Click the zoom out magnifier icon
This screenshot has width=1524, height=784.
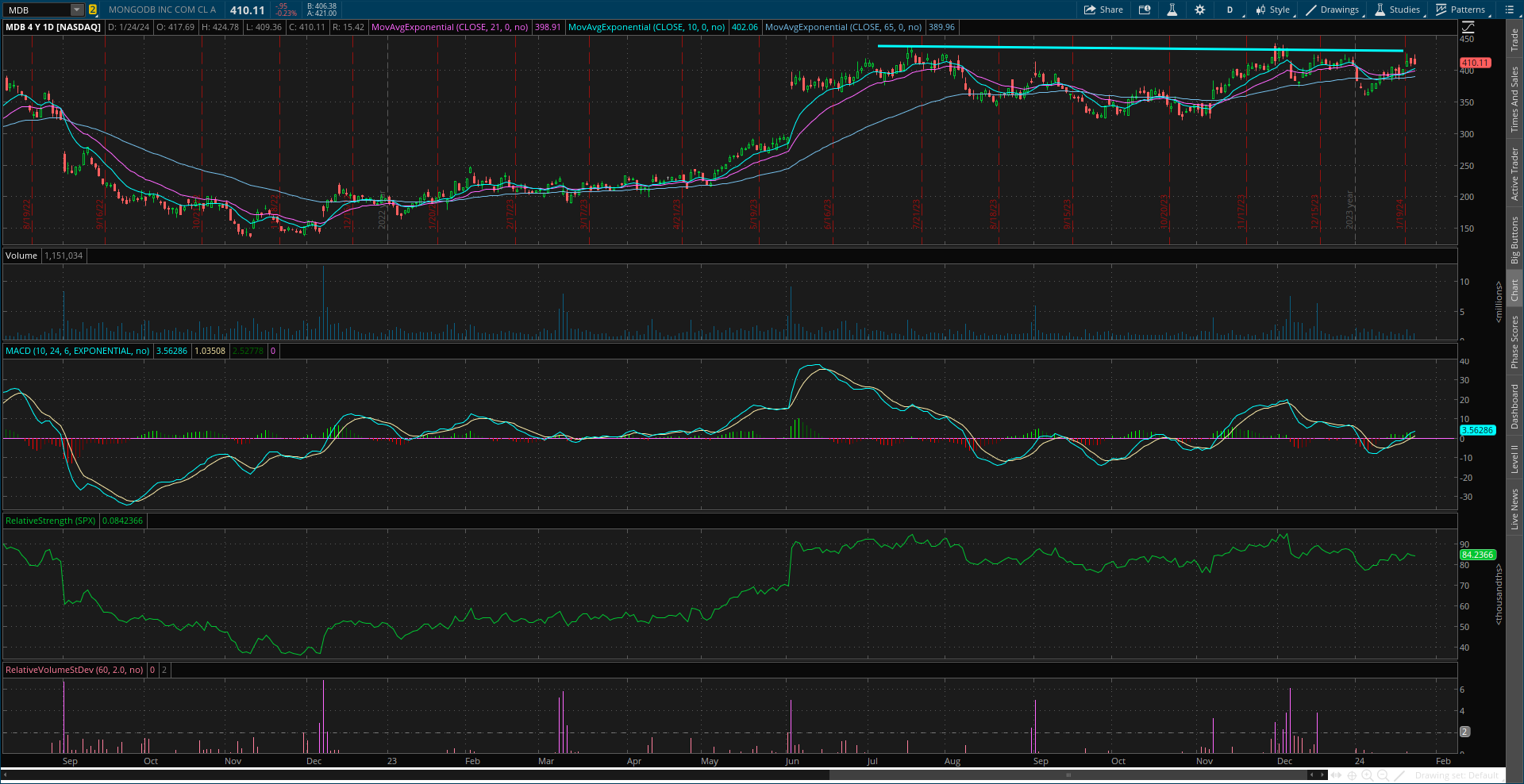(x=1383, y=775)
